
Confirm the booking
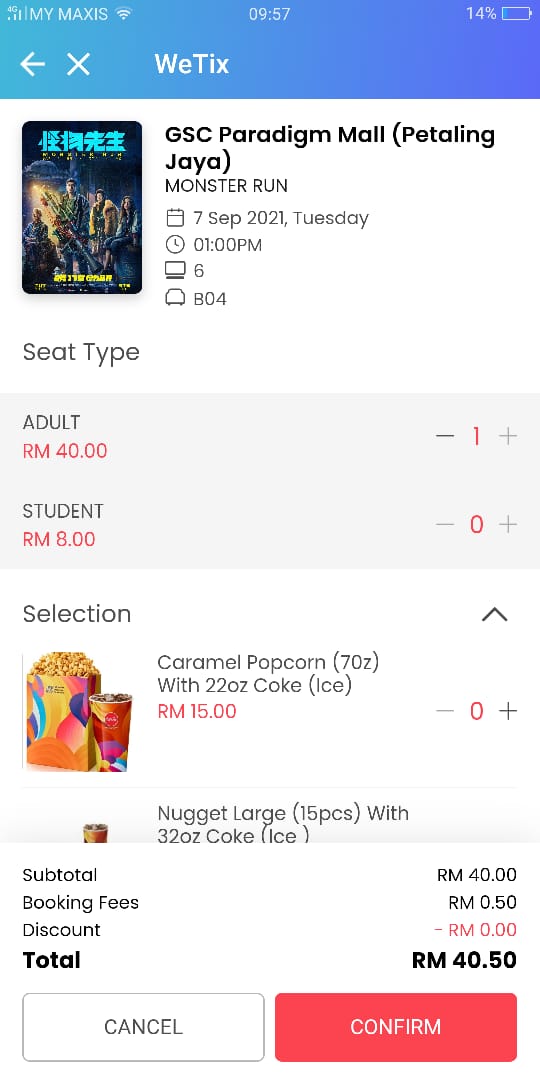point(395,1027)
